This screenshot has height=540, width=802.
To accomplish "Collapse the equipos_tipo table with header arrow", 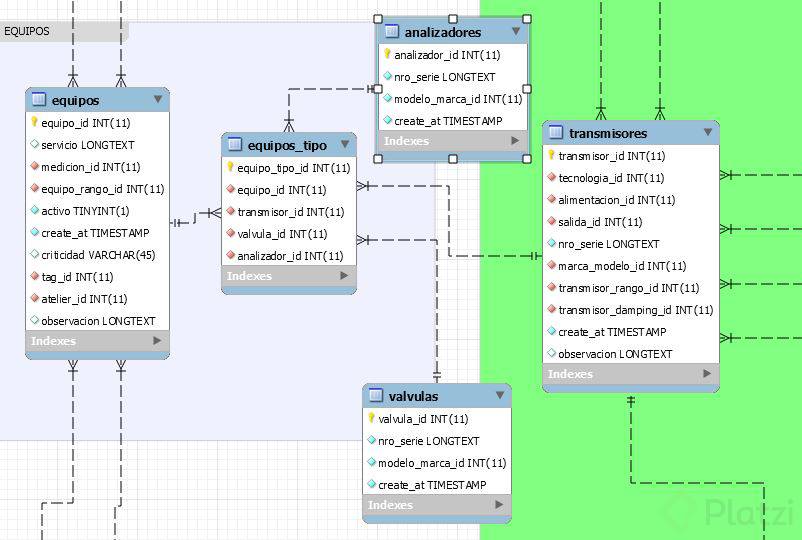I will click(x=345, y=144).
